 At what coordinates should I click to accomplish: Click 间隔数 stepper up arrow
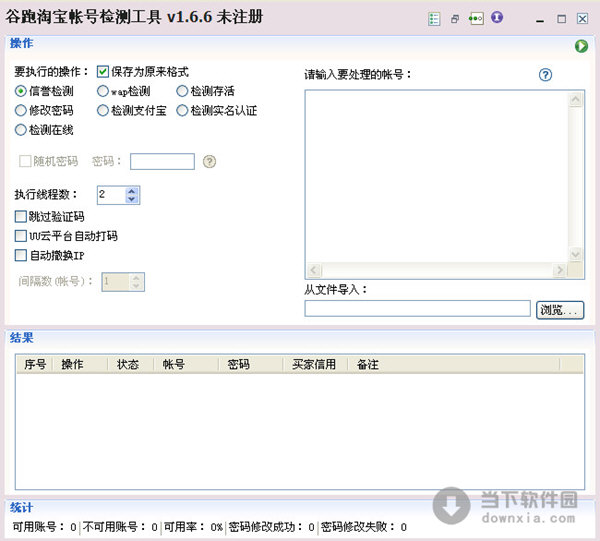(136, 278)
